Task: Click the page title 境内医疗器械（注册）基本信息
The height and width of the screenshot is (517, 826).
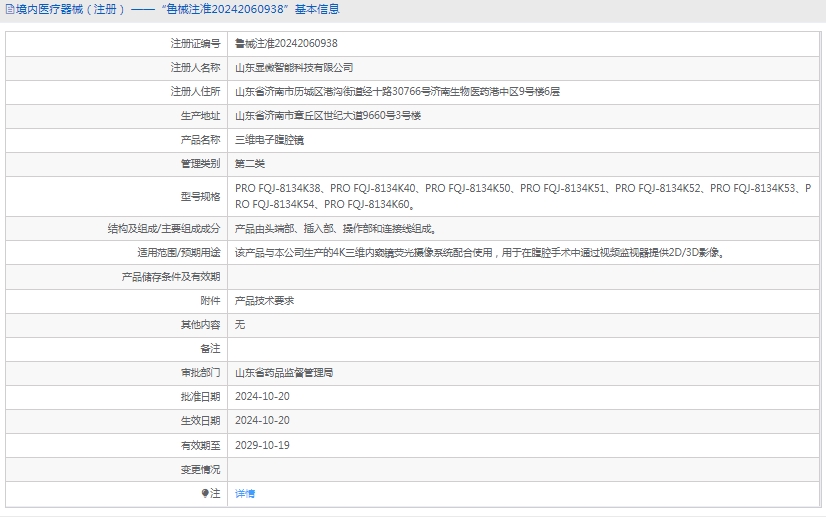Action: pos(177,9)
